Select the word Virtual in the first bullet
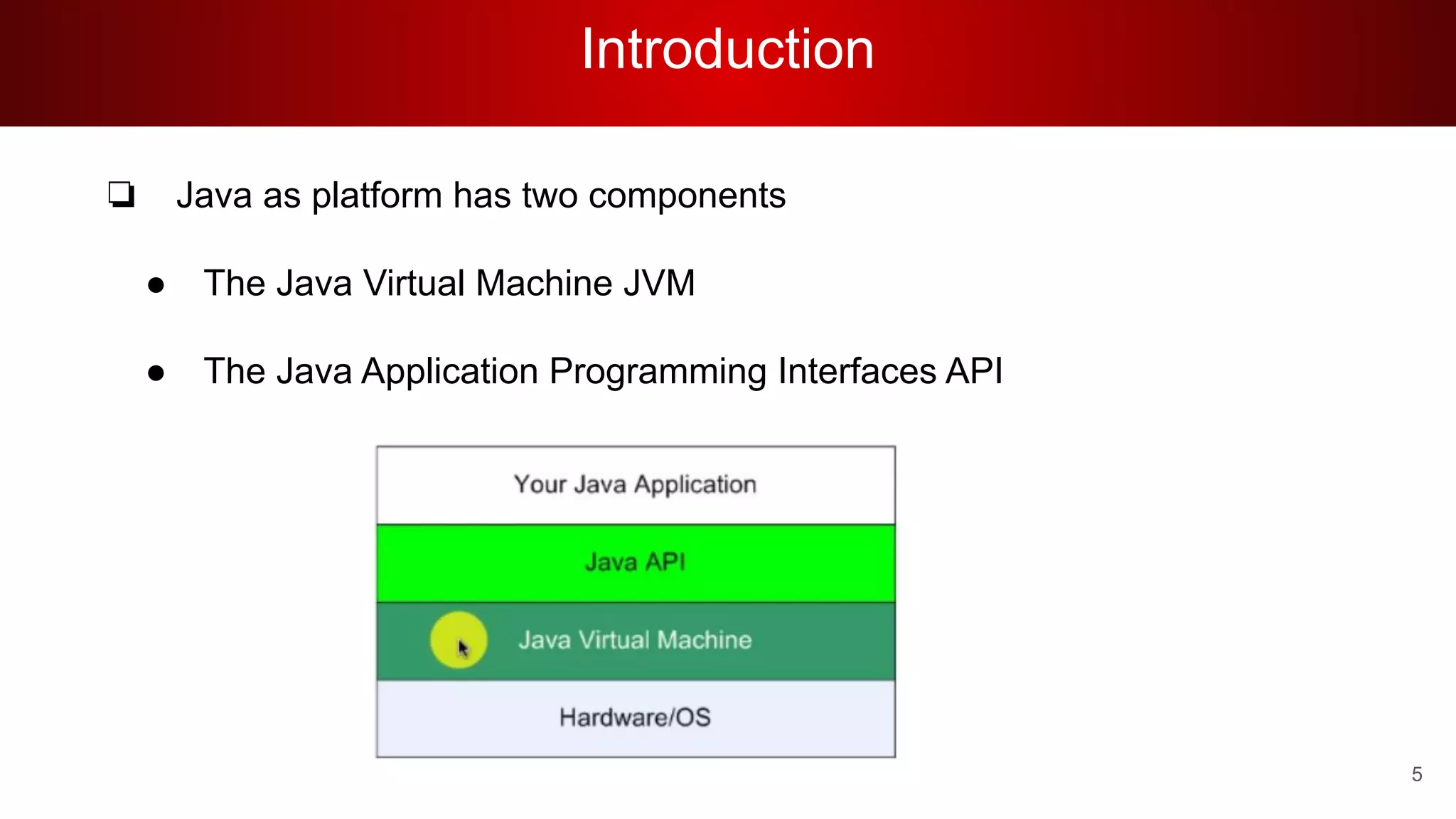Screen dimensions: 1456x819 point(414,284)
